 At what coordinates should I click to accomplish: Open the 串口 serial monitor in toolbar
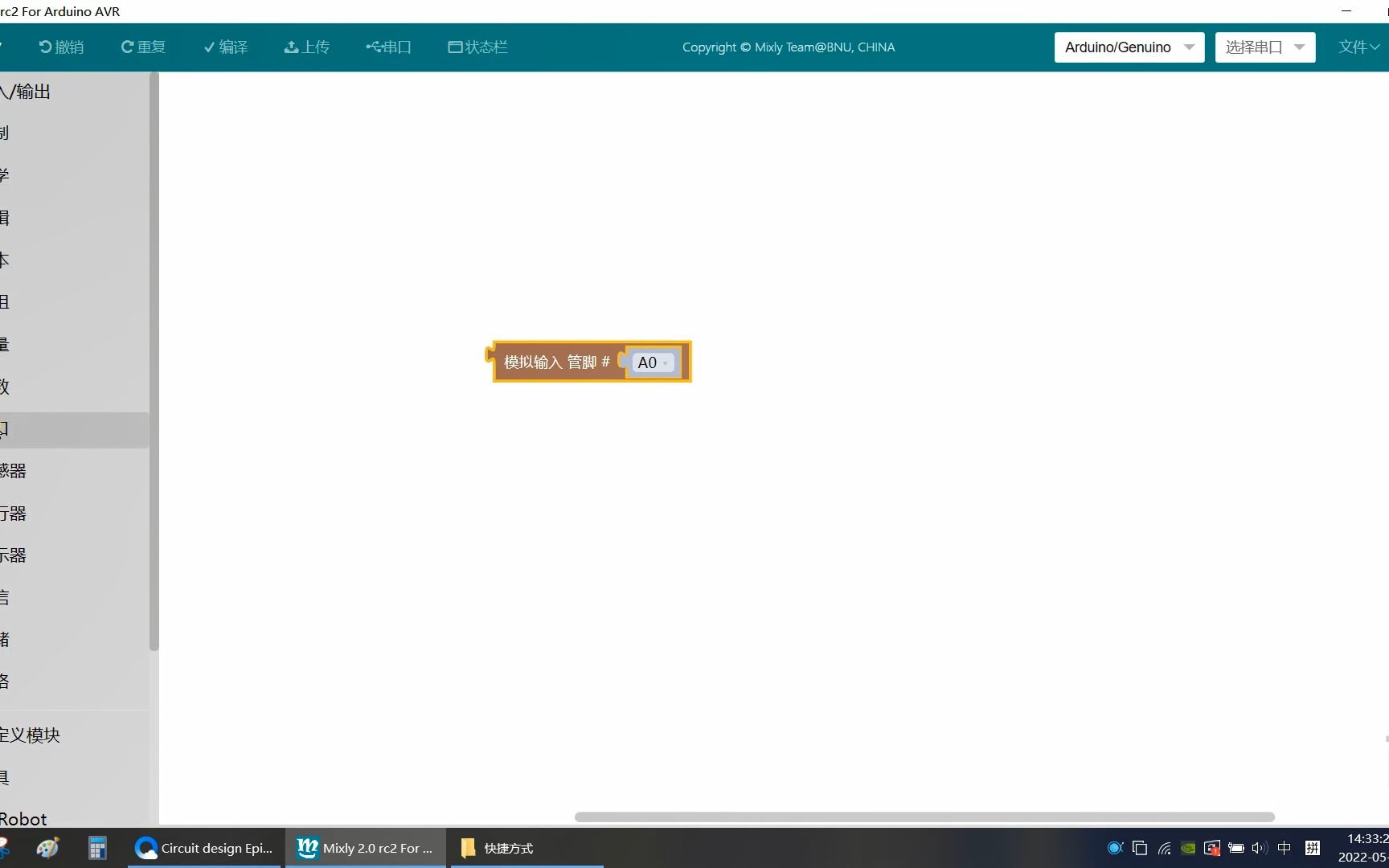click(389, 47)
